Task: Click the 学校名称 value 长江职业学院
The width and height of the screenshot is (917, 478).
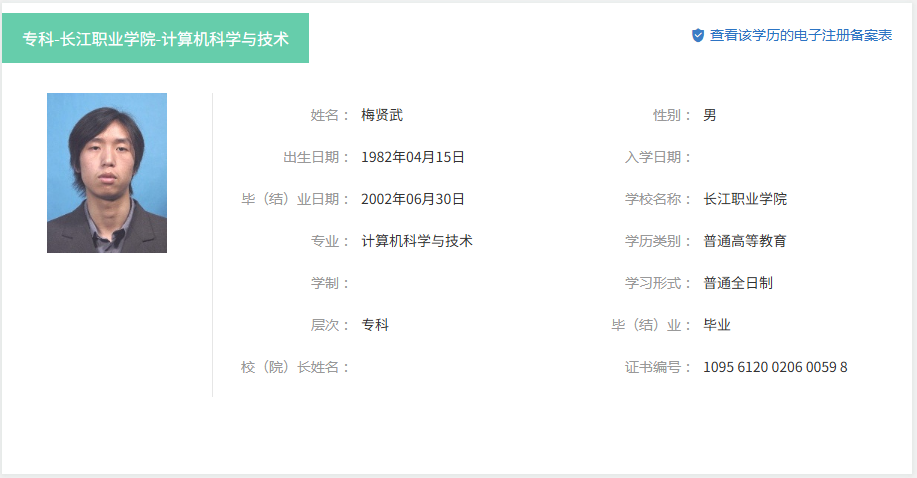Action: pyautogui.click(x=745, y=199)
